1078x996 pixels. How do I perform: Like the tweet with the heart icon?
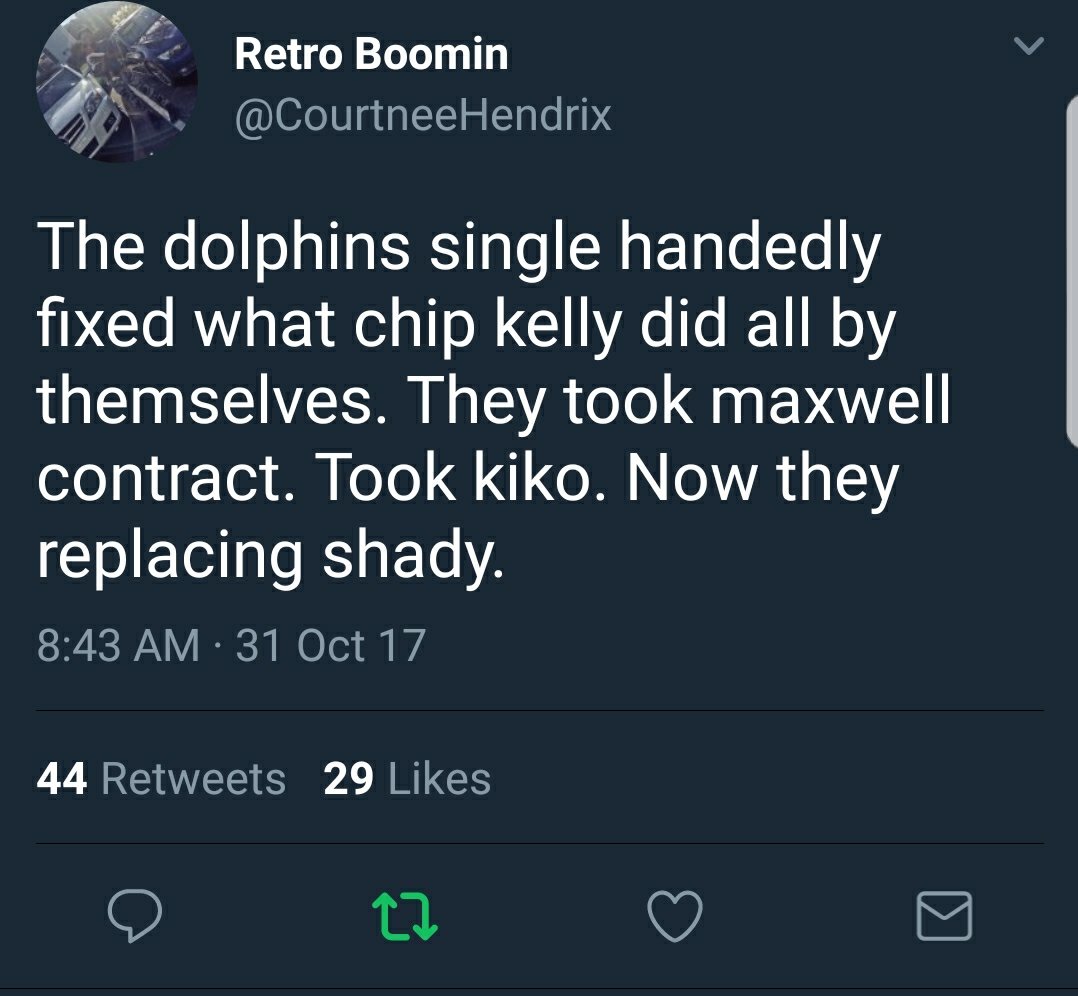coord(675,915)
